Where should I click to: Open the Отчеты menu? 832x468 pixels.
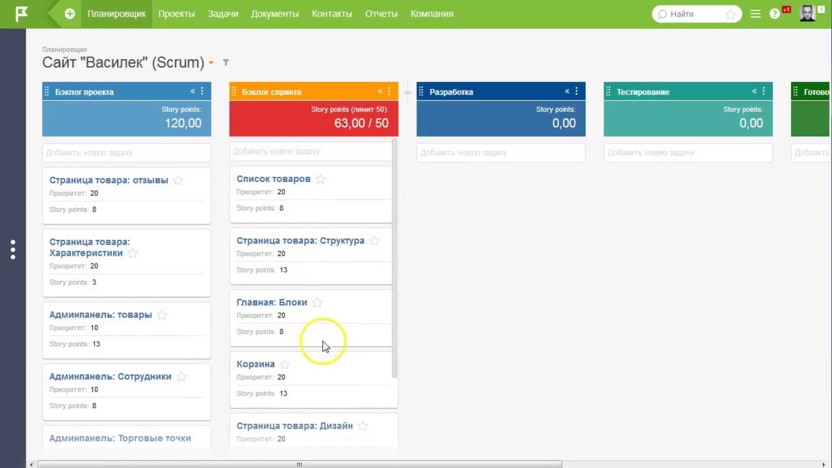[x=381, y=14]
